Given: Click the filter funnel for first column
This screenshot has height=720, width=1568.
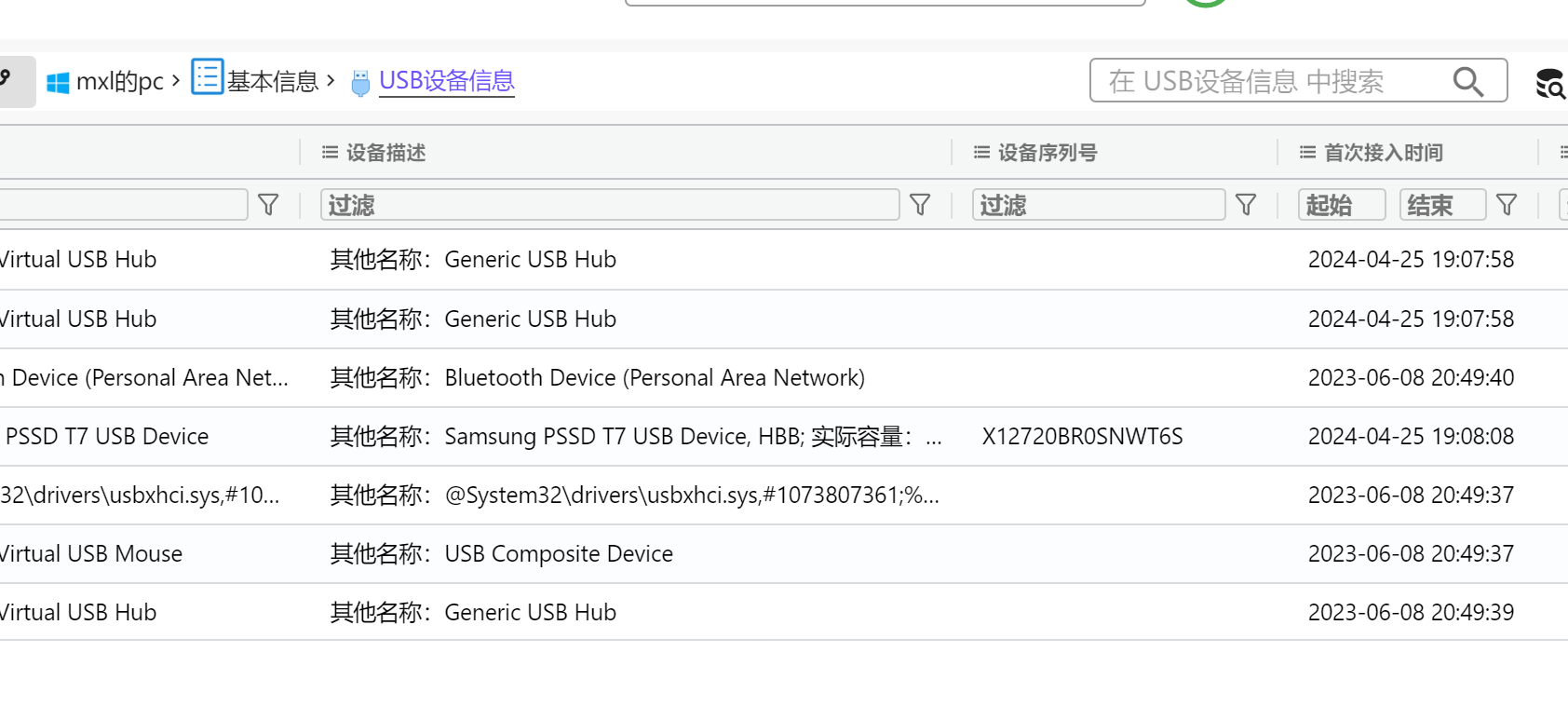Looking at the screenshot, I should (x=268, y=205).
